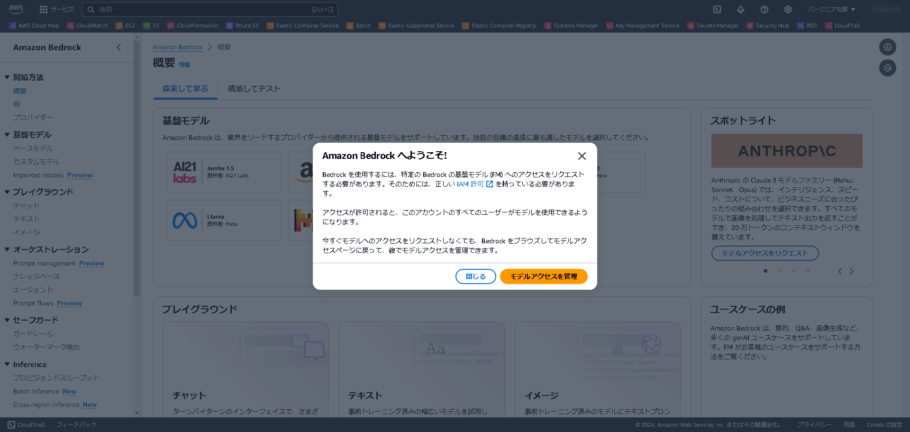This screenshot has height=432, width=910.
Task: Open カスタムモデル in the sidebar
Action: pyautogui.click(x=36, y=161)
